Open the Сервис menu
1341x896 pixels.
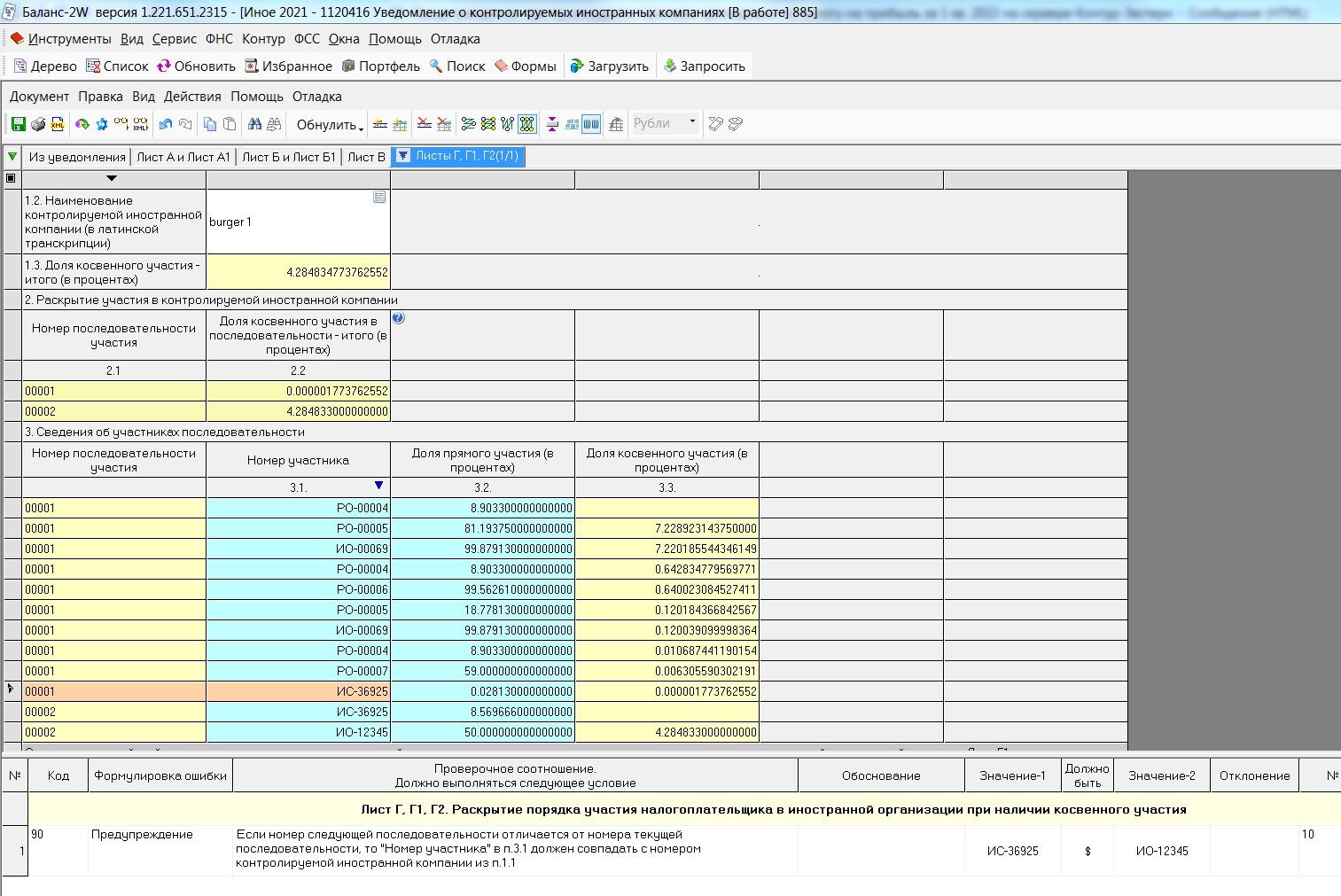coord(174,39)
